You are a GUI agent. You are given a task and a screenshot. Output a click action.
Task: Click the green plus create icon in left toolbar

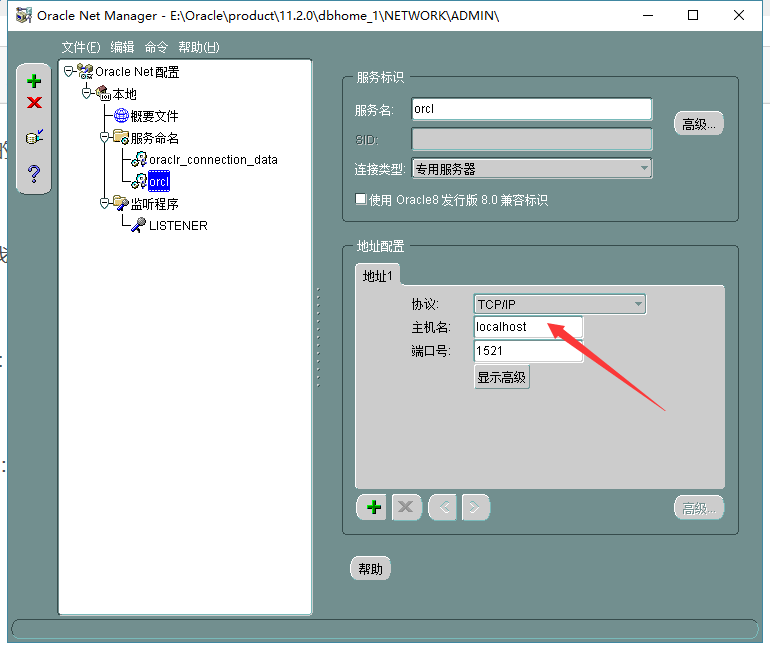(34, 81)
